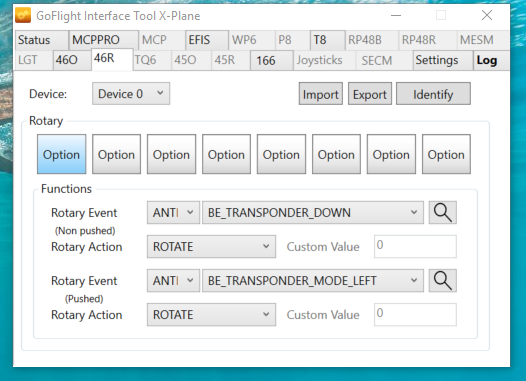Switch to the T8 tab
Image resolution: width=526 pixels, height=381 pixels.
[327, 40]
